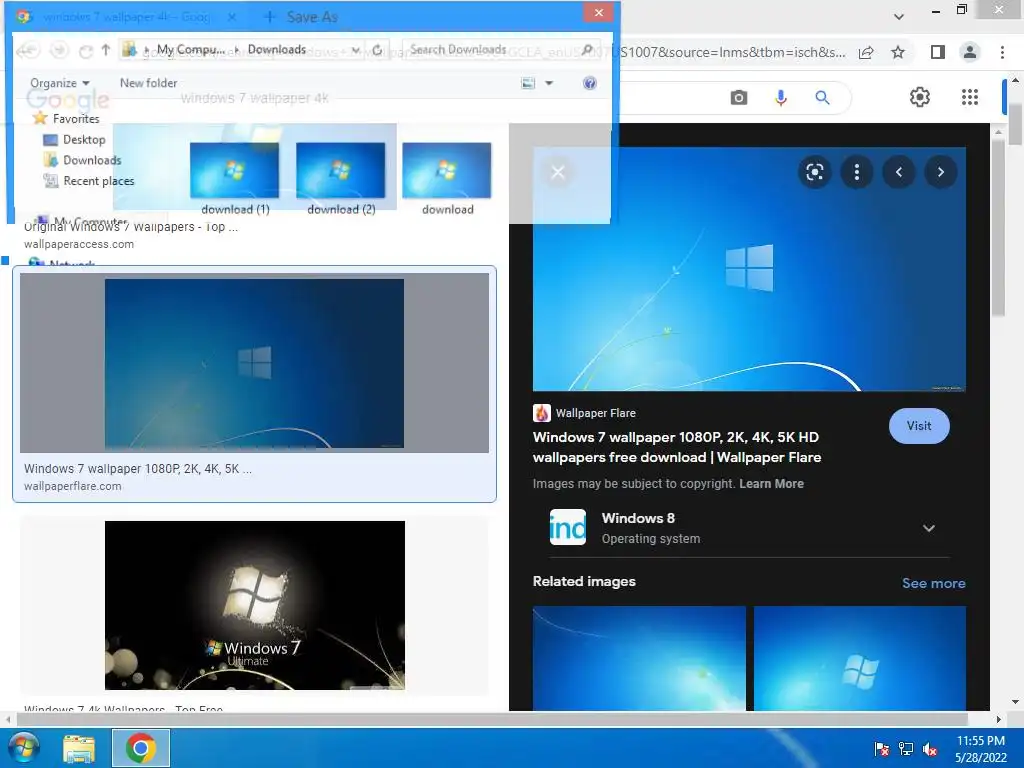Click the results vertical scrollbar thumb
The height and width of the screenshot is (768, 1024).
coord(998,228)
